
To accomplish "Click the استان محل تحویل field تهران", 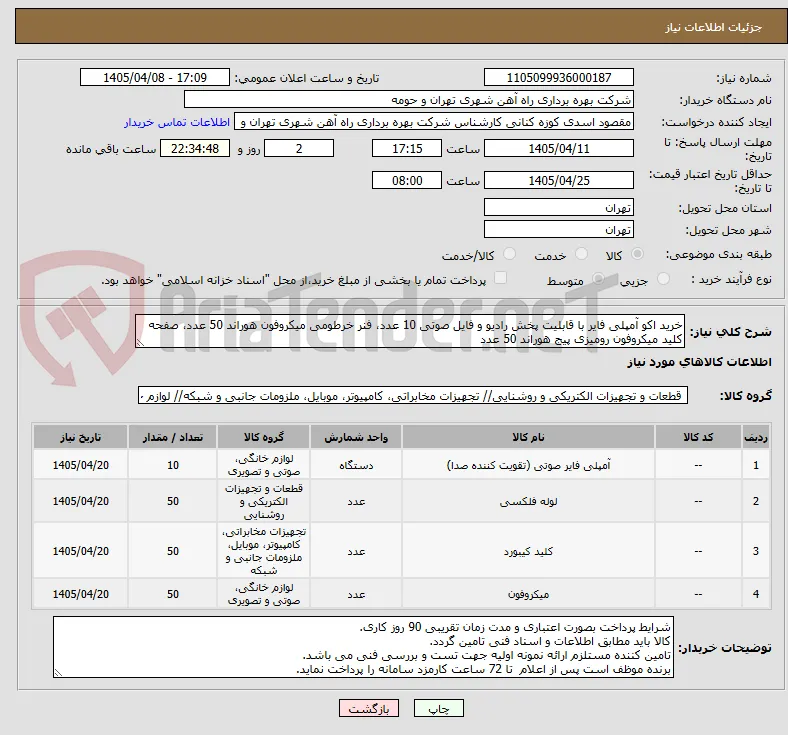I will [559, 207].
